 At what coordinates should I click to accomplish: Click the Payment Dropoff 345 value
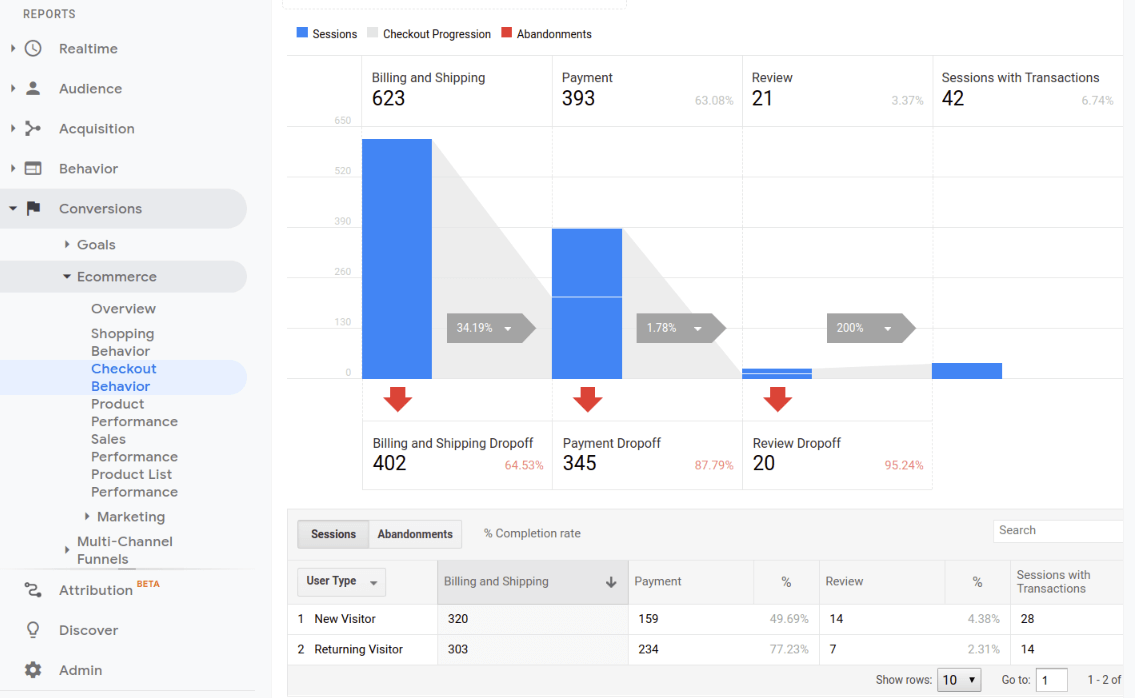(x=580, y=463)
